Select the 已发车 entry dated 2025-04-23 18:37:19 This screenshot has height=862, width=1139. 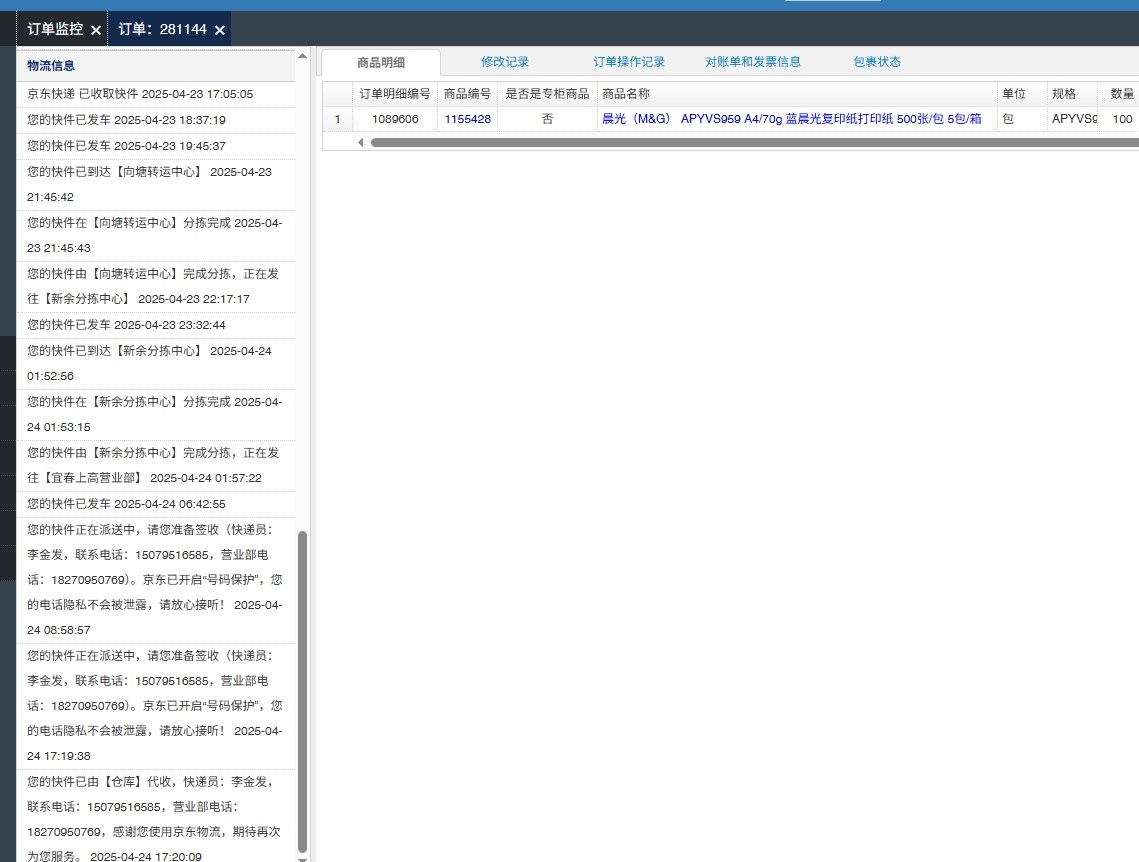point(156,121)
